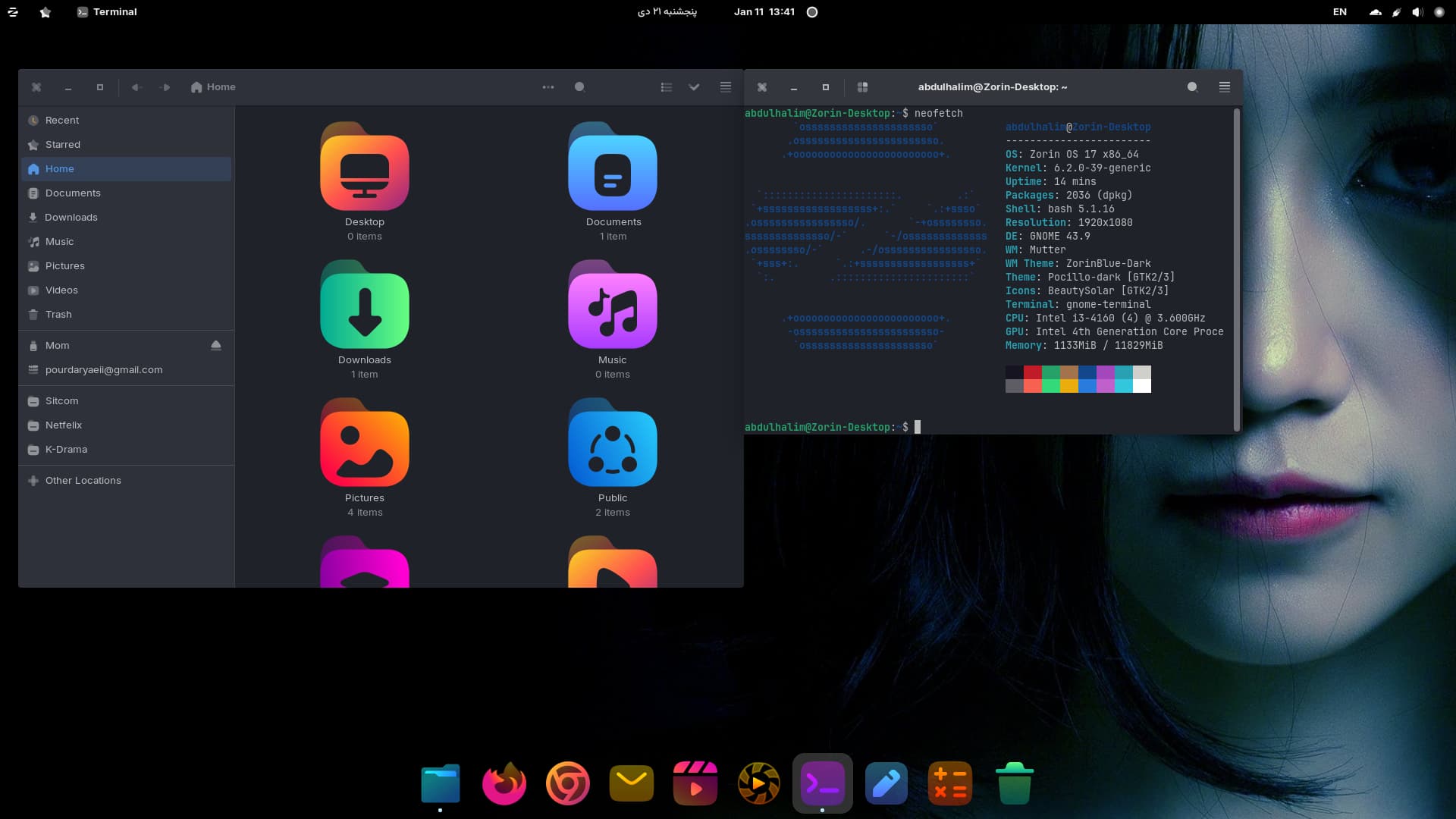Open Trash in sidebar
The height and width of the screenshot is (819, 1456).
58,315
